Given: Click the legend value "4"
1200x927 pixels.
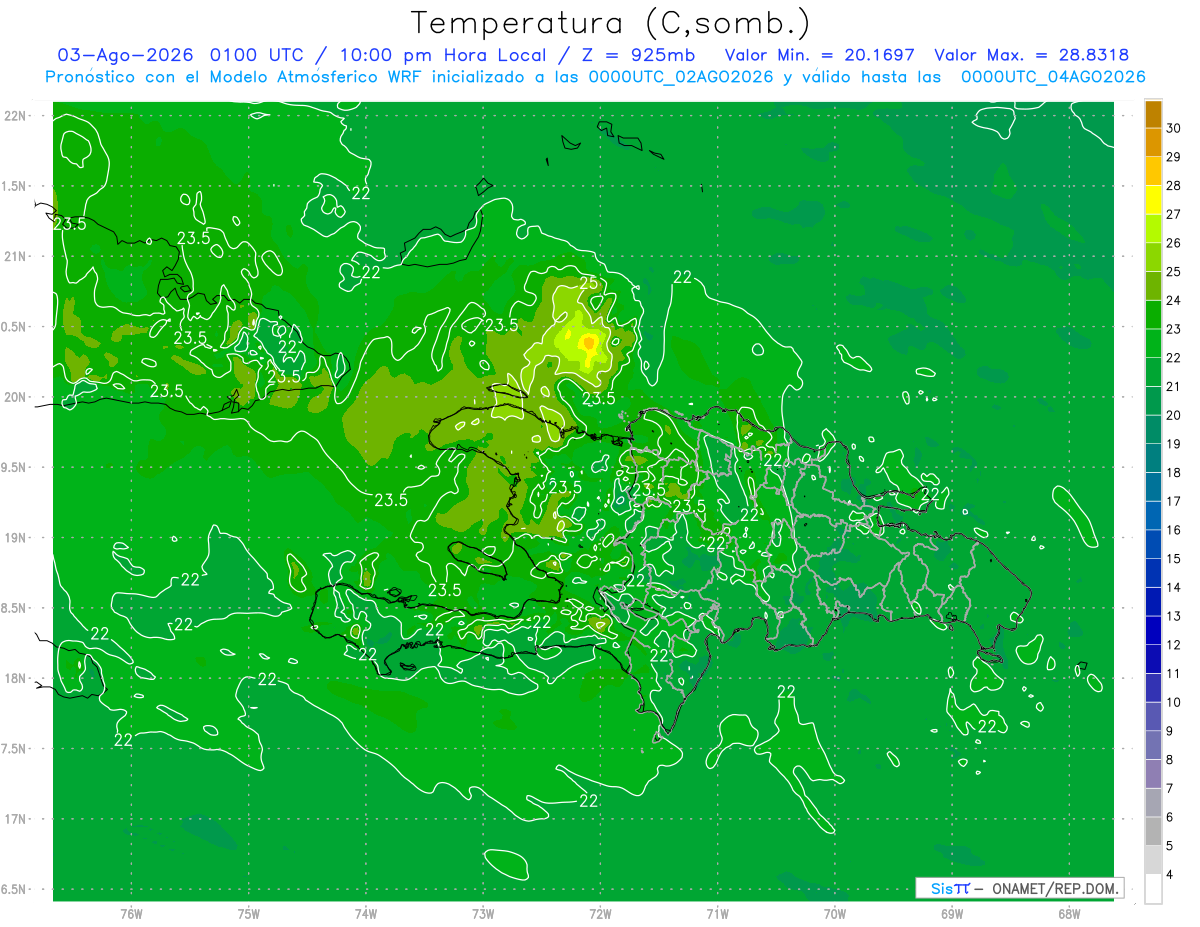Looking at the screenshot, I should 1171,875.
